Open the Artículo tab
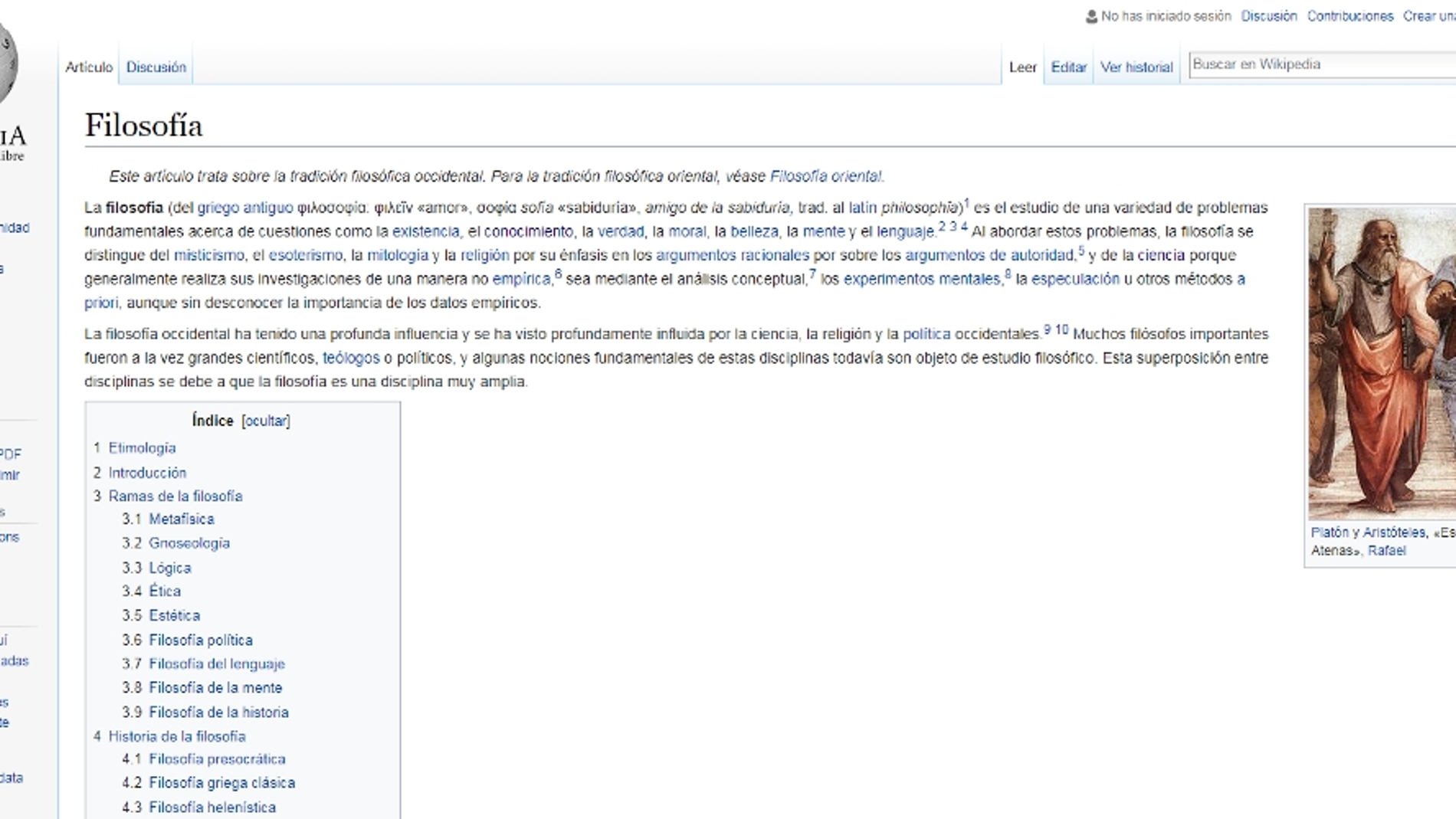The height and width of the screenshot is (819, 1456). coord(89,67)
